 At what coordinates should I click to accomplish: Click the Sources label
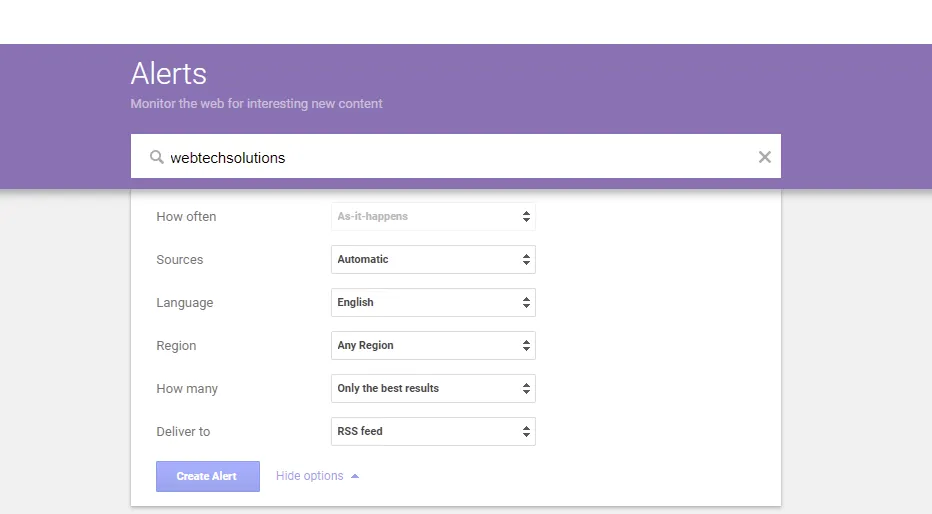click(x=180, y=260)
